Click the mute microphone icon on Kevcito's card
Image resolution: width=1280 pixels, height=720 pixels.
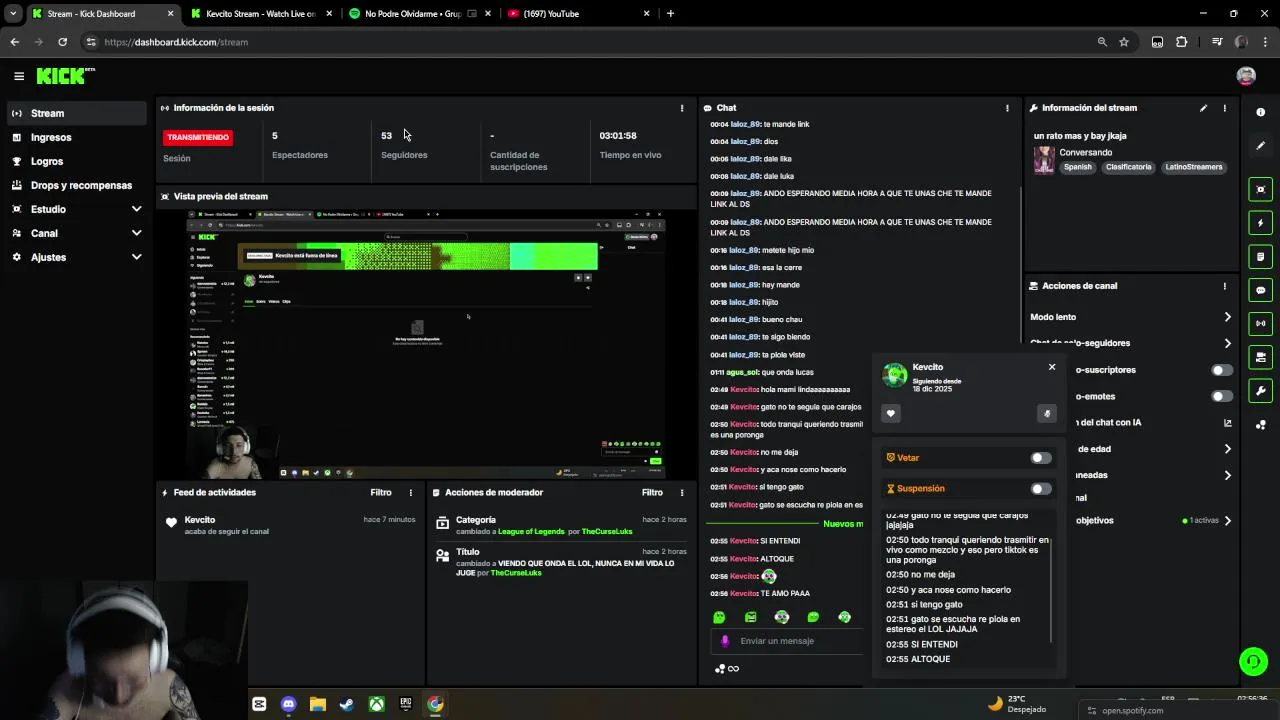(1047, 413)
